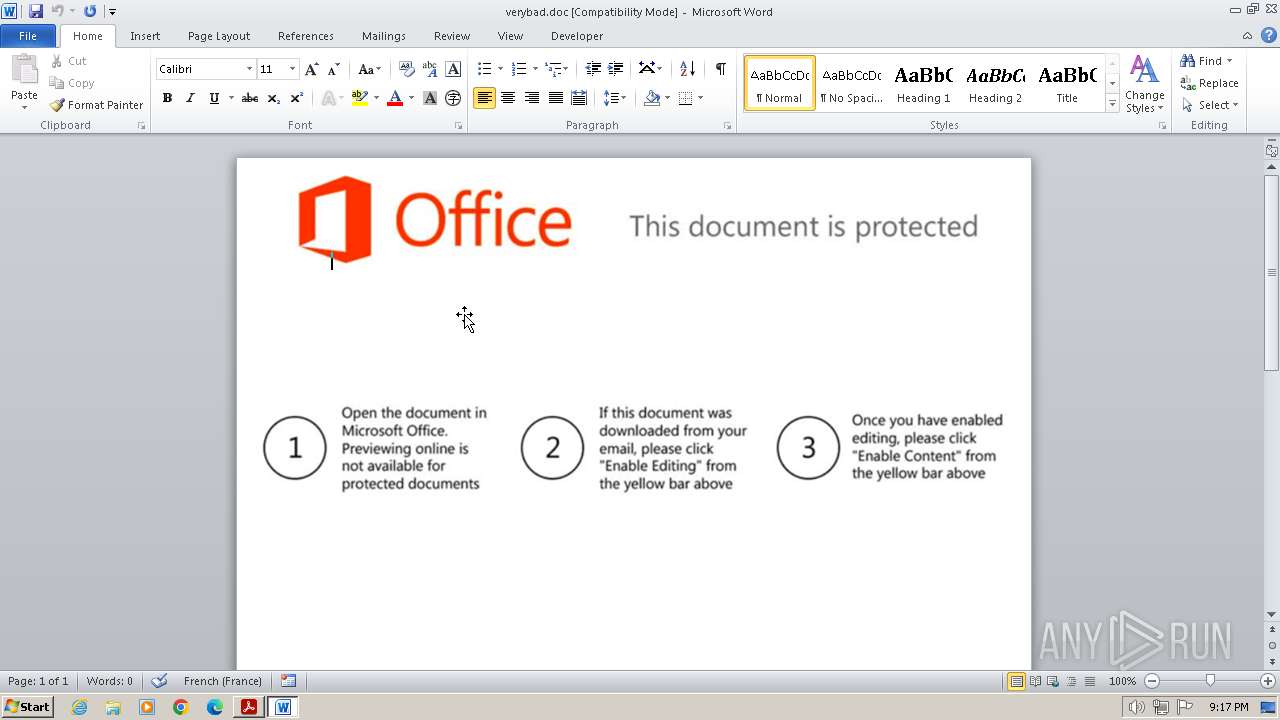Open the File tab

click(x=28, y=36)
